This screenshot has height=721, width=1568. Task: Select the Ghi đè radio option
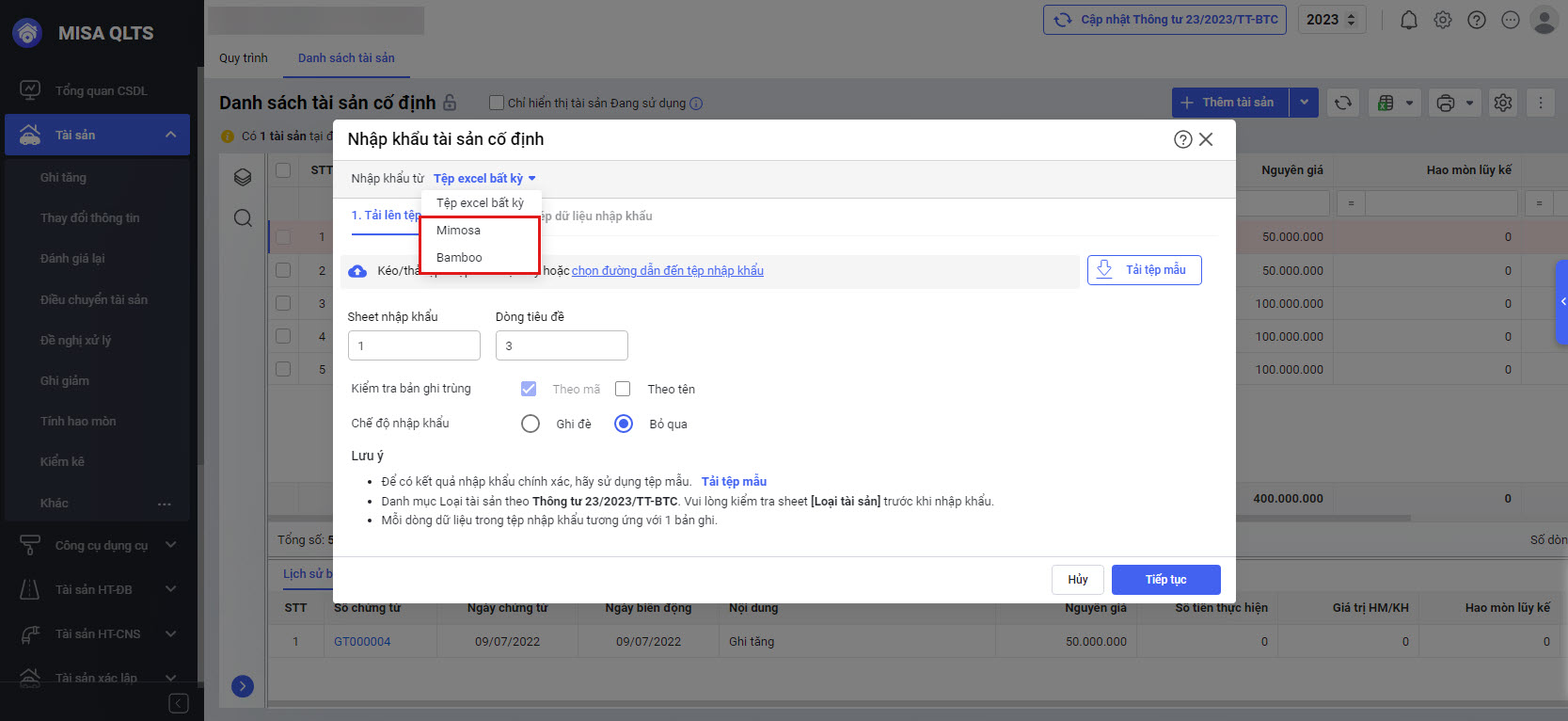[x=531, y=424]
